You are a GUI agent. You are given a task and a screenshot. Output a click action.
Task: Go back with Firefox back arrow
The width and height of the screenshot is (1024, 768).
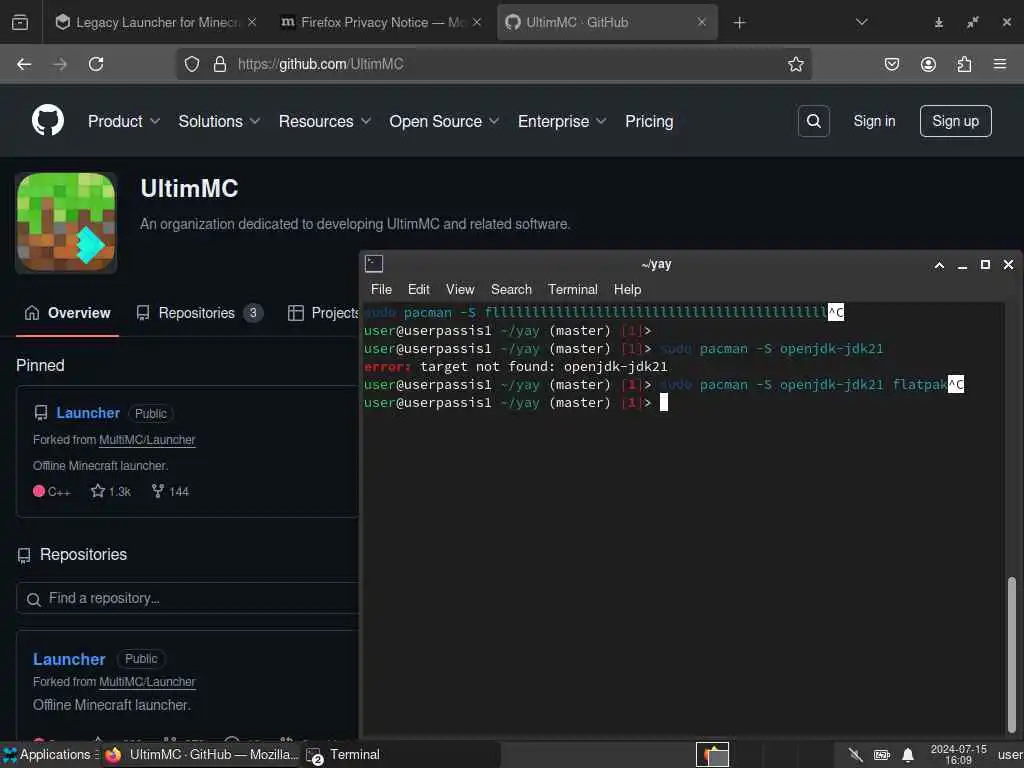pos(24,64)
